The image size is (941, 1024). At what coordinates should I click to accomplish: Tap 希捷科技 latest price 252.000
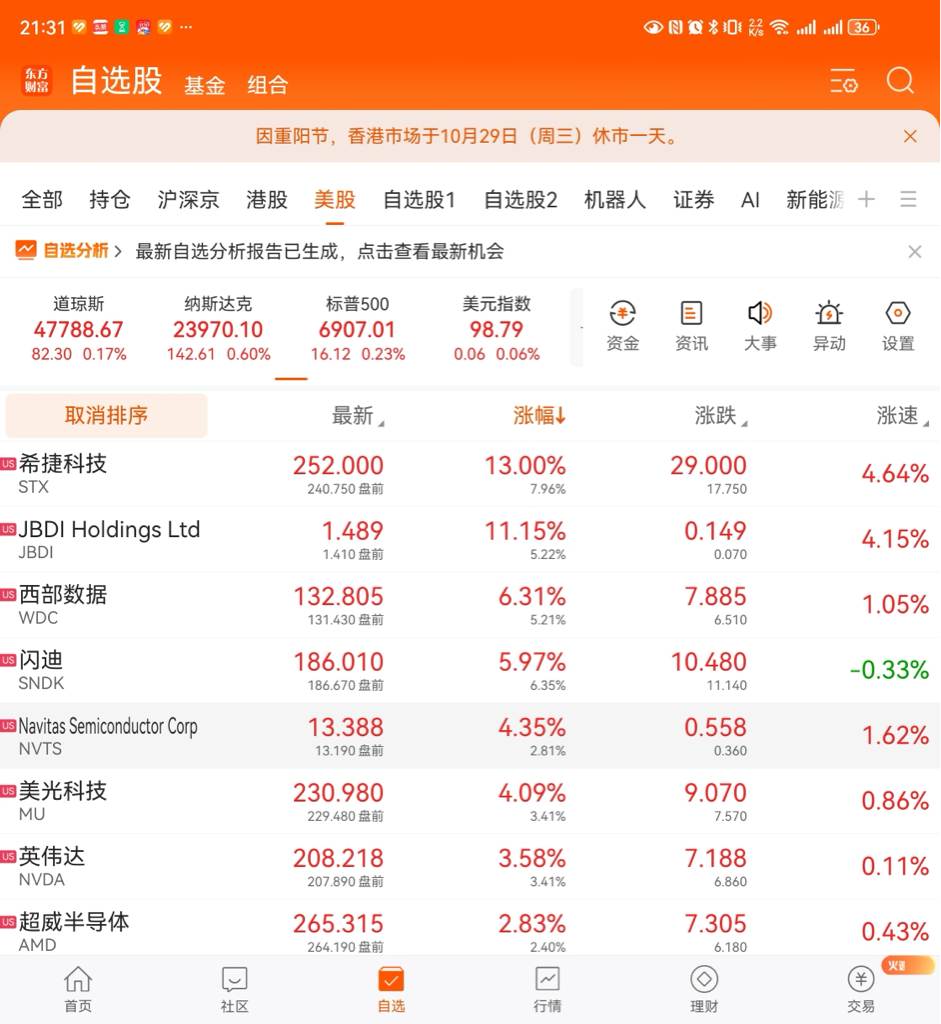tap(338, 466)
